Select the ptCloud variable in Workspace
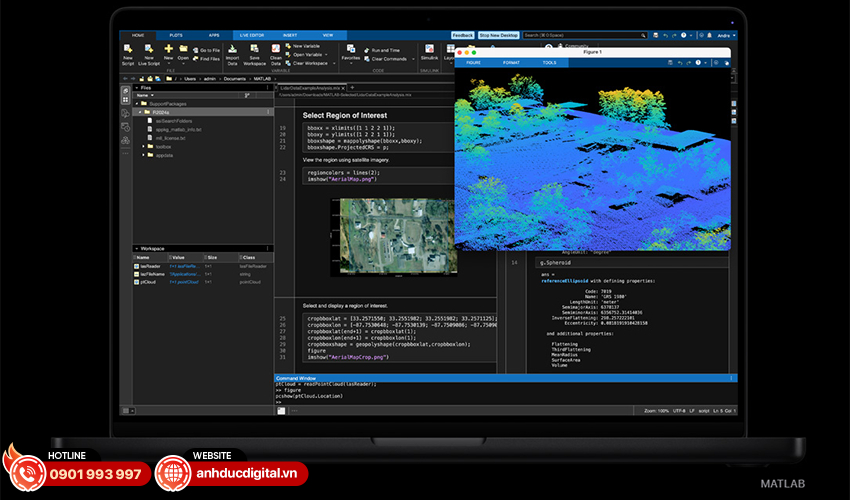Screen dimensions: 850x500 coord(148,282)
